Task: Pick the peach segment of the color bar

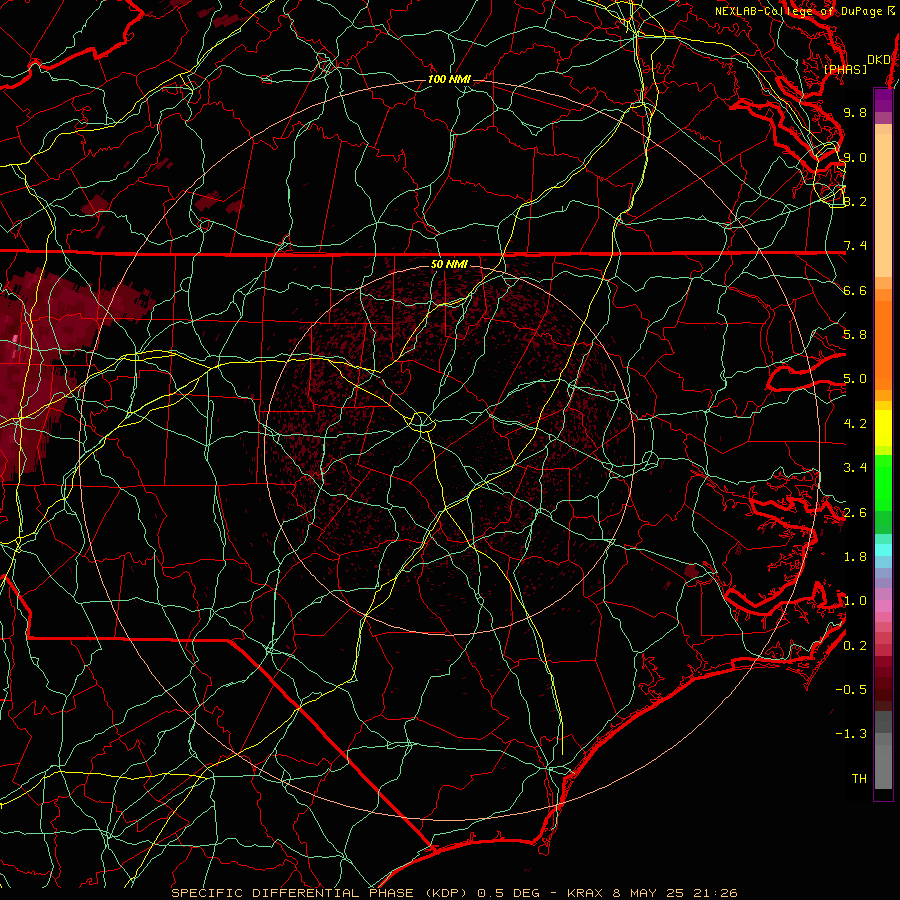Action: pos(883,205)
